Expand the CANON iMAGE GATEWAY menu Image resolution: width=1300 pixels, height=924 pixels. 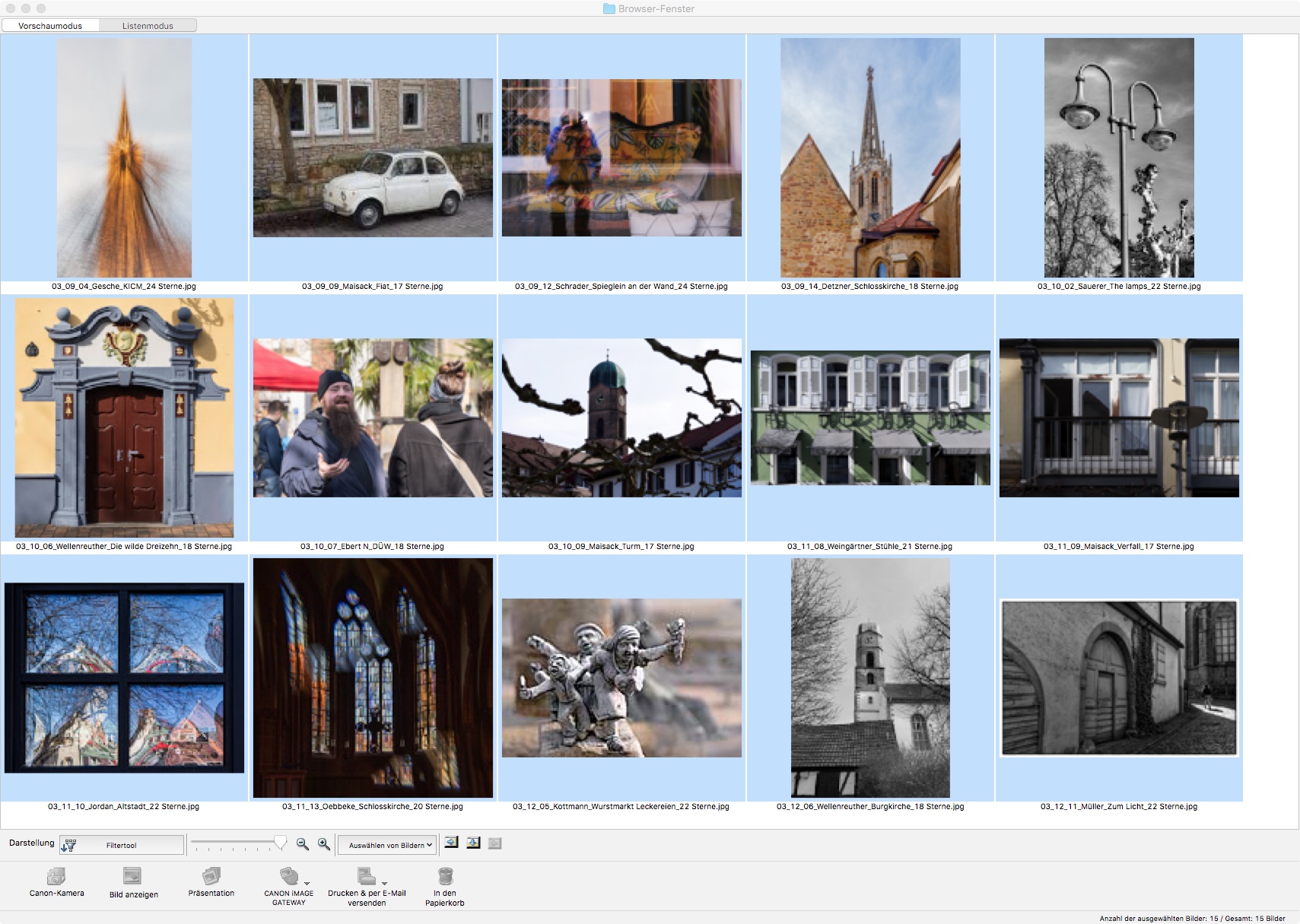coord(307,882)
